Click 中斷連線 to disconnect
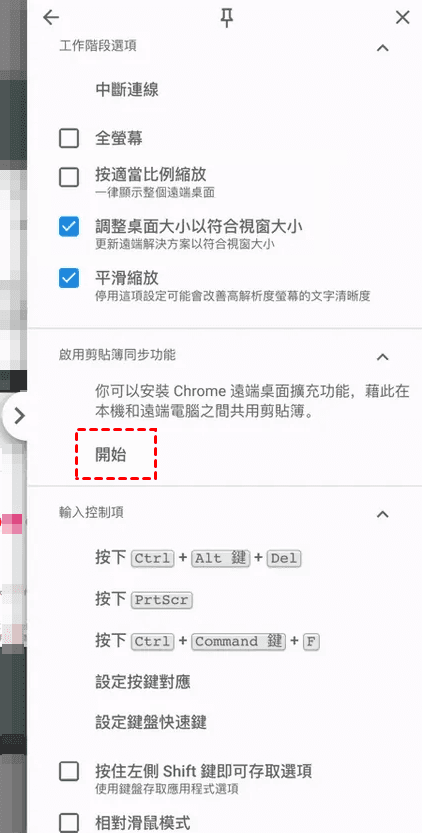Image resolution: width=422 pixels, height=833 pixels. tap(127, 90)
